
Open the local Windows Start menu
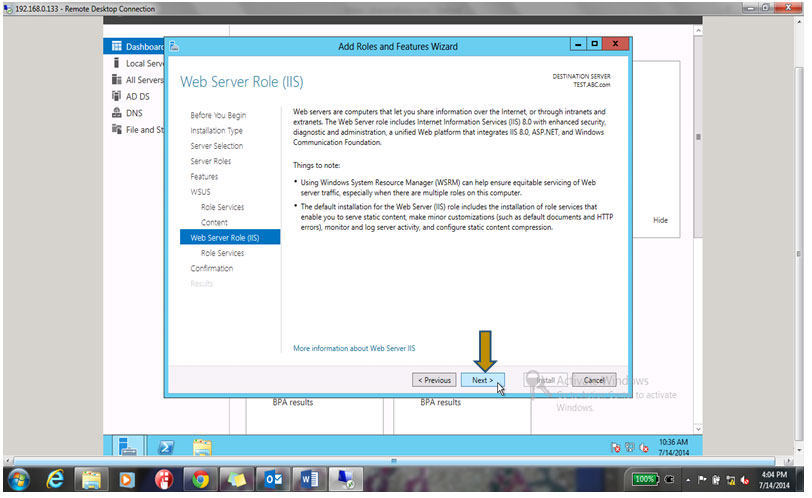pyautogui.click(x=19, y=480)
